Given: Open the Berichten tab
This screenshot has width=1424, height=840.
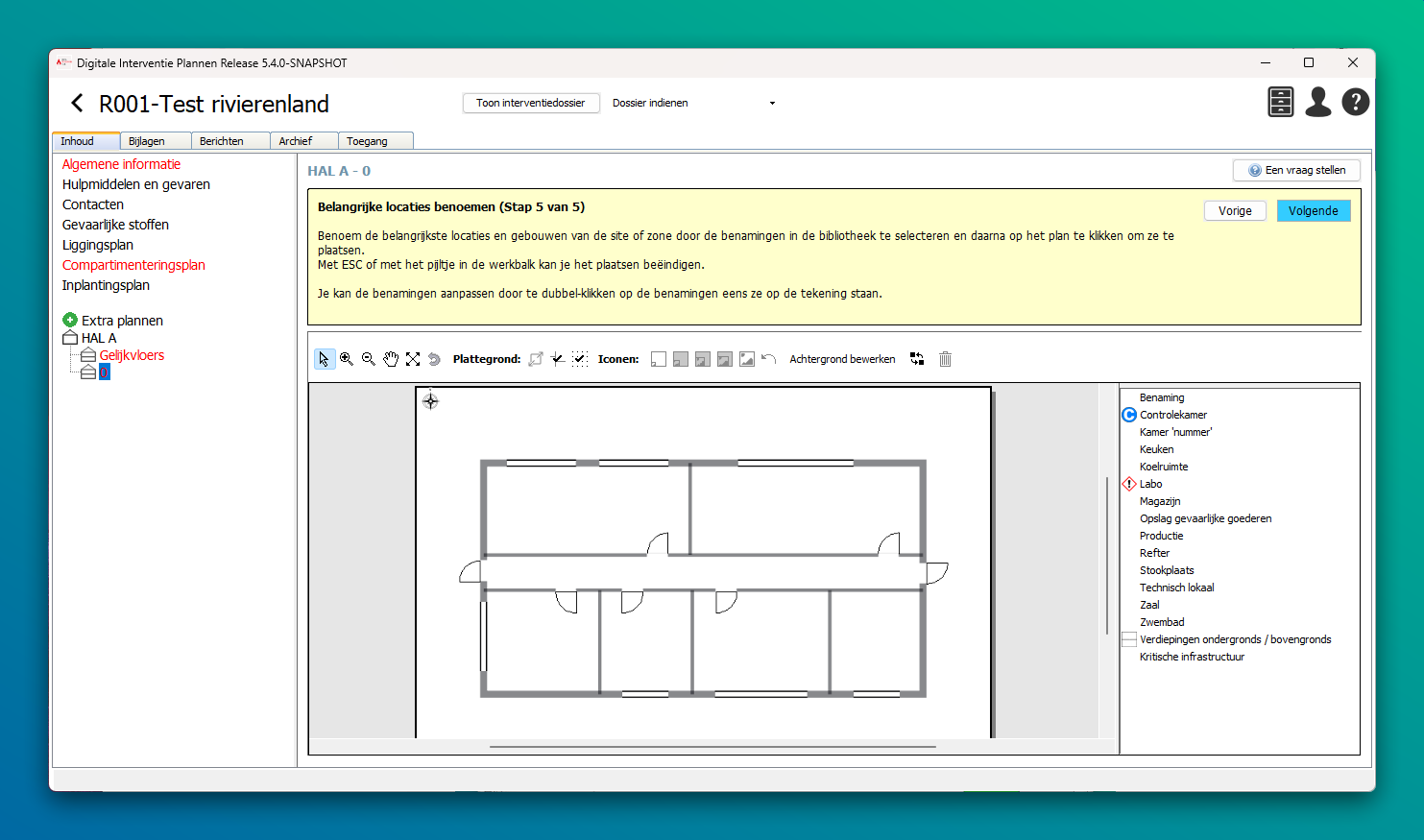Looking at the screenshot, I should pyautogui.click(x=230, y=141).
